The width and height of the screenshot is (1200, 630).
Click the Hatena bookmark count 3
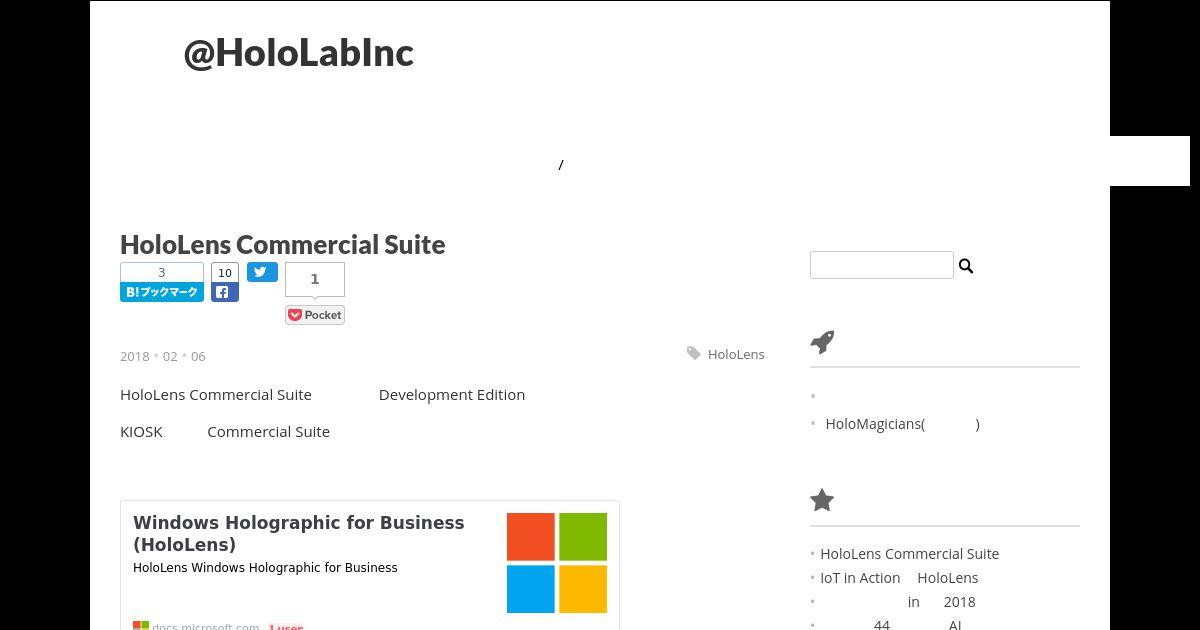(x=162, y=272)
